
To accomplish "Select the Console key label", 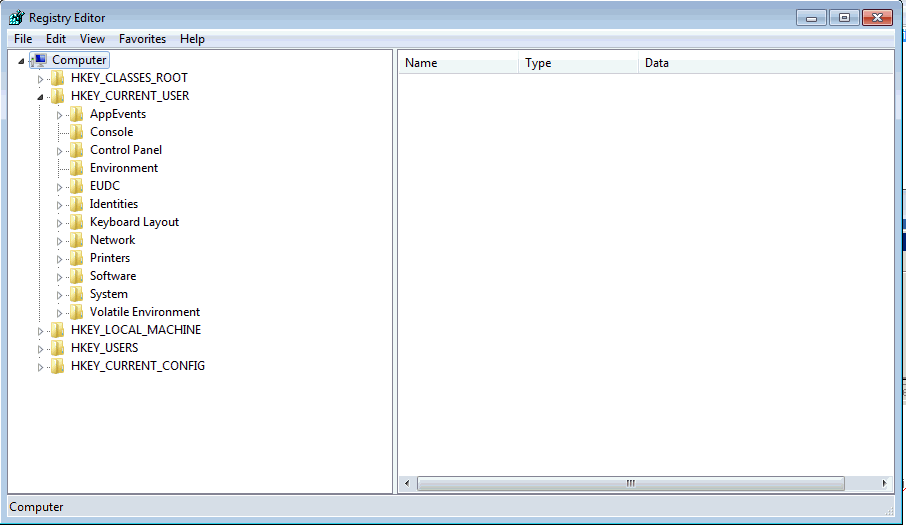I will (112, 132).
